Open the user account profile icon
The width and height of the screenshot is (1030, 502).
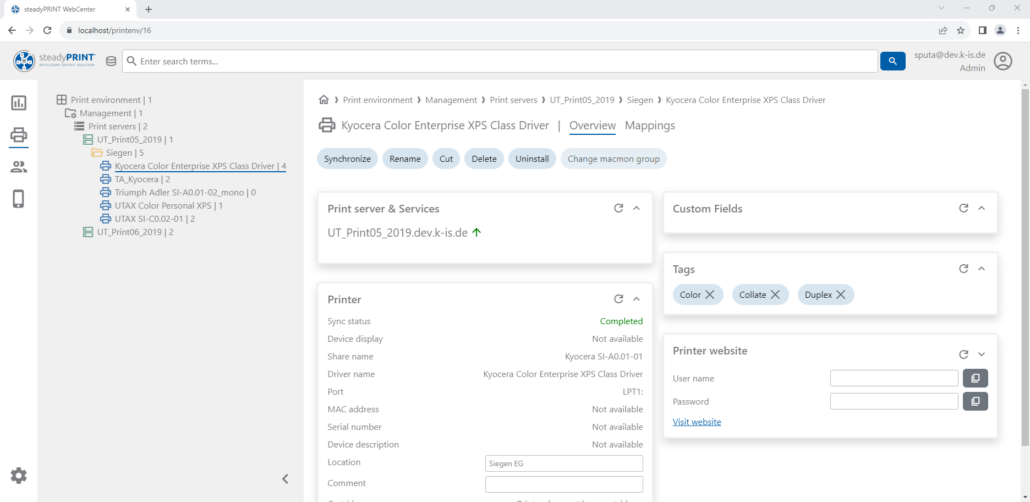1002,61
